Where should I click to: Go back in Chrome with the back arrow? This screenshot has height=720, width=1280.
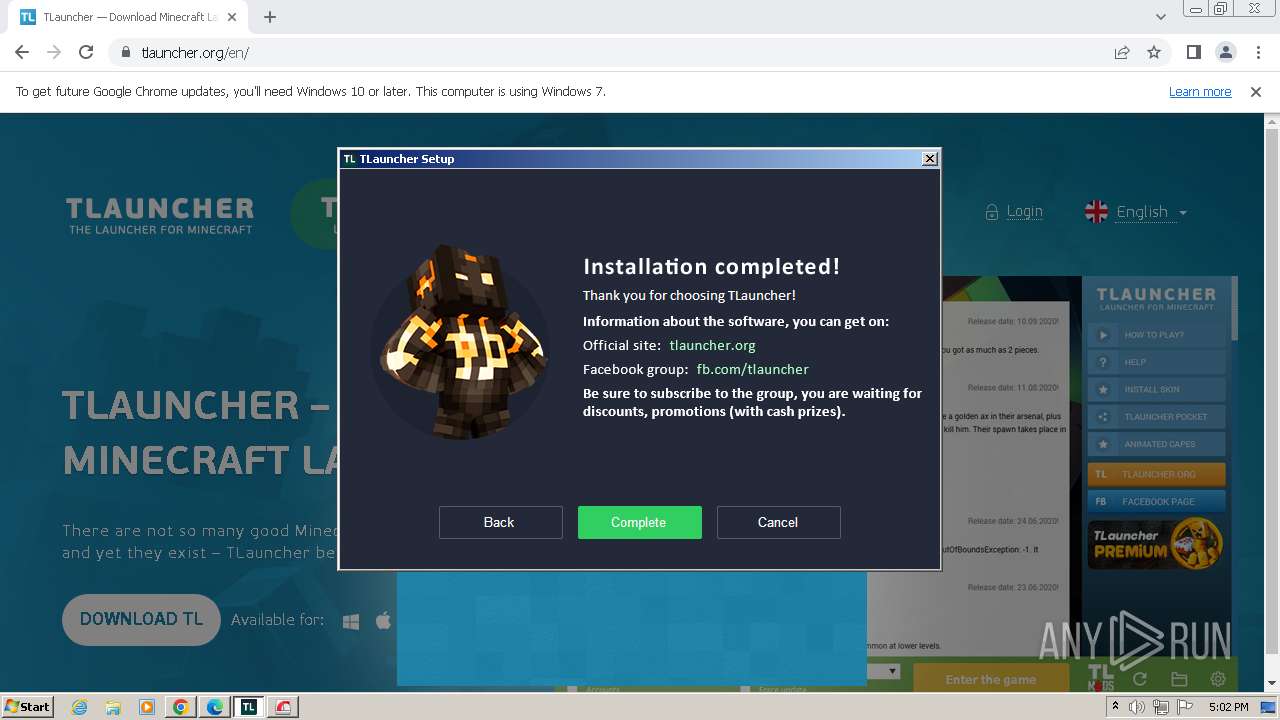tap(22, 52)
